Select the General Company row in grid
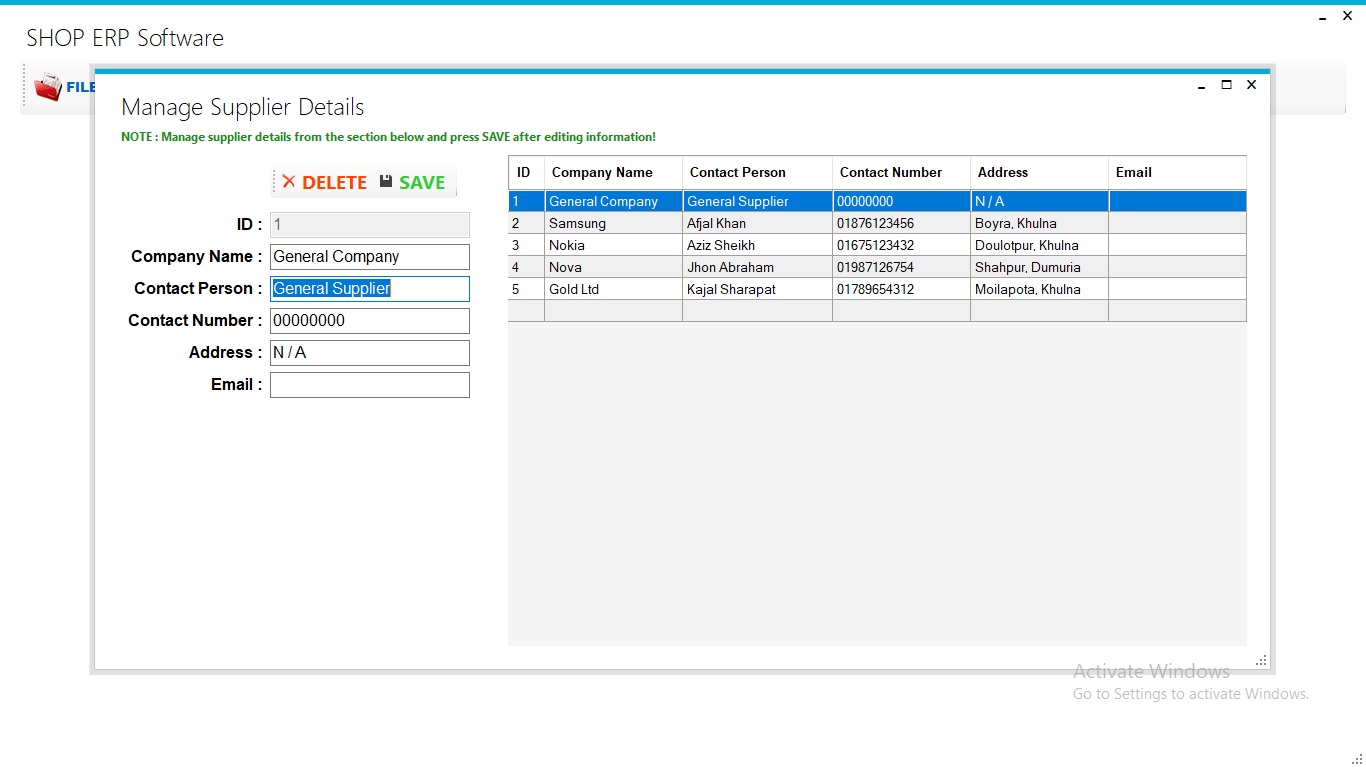 coord(700,201)
